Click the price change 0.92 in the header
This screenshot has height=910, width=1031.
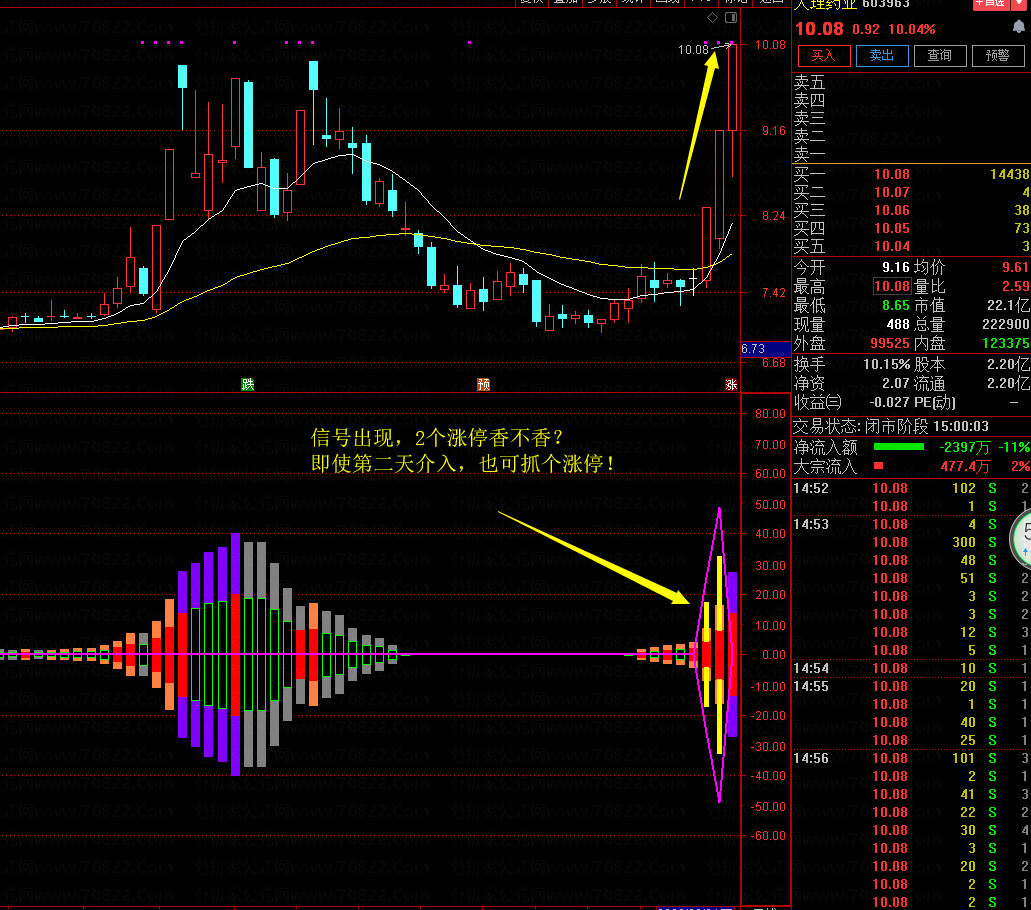(x=865, y=30)
